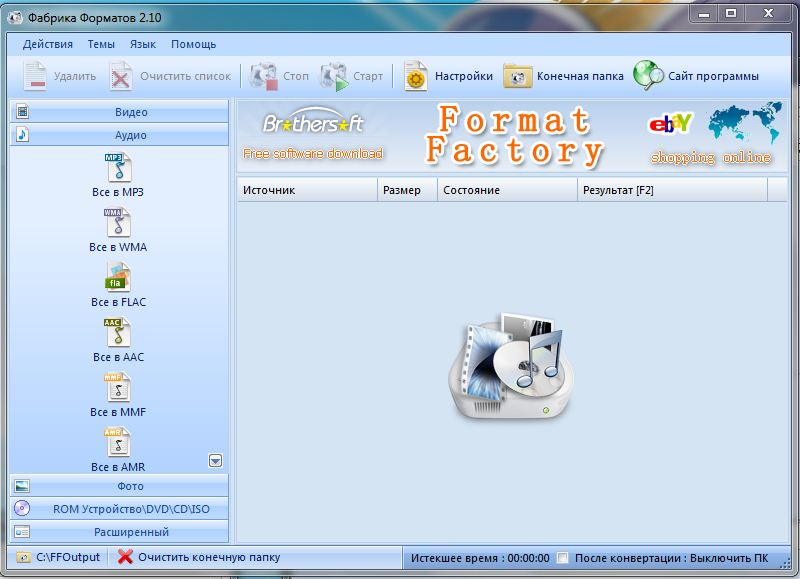This screenshot has height=579, width=800.
Task: Select the Все в FLAC icon
Action: coord(118,277)
